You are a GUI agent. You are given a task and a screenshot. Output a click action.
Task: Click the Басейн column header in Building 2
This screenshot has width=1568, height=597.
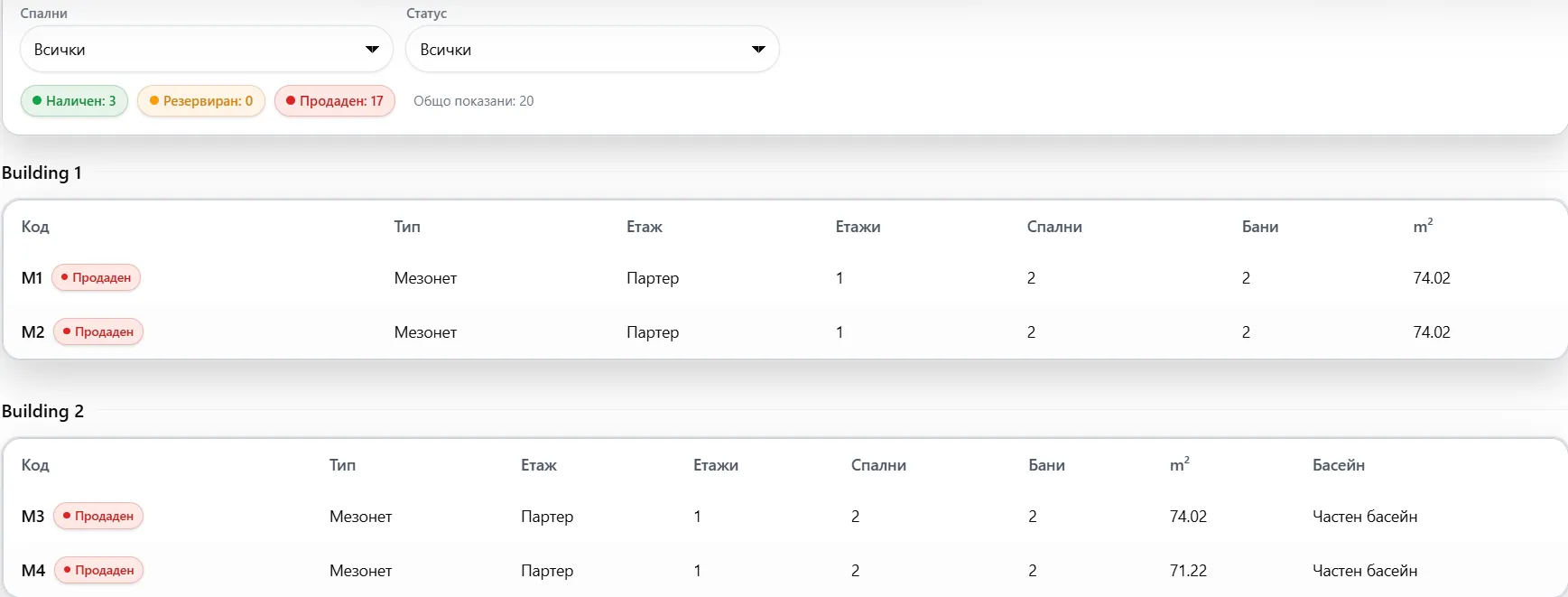[1339, 465]
